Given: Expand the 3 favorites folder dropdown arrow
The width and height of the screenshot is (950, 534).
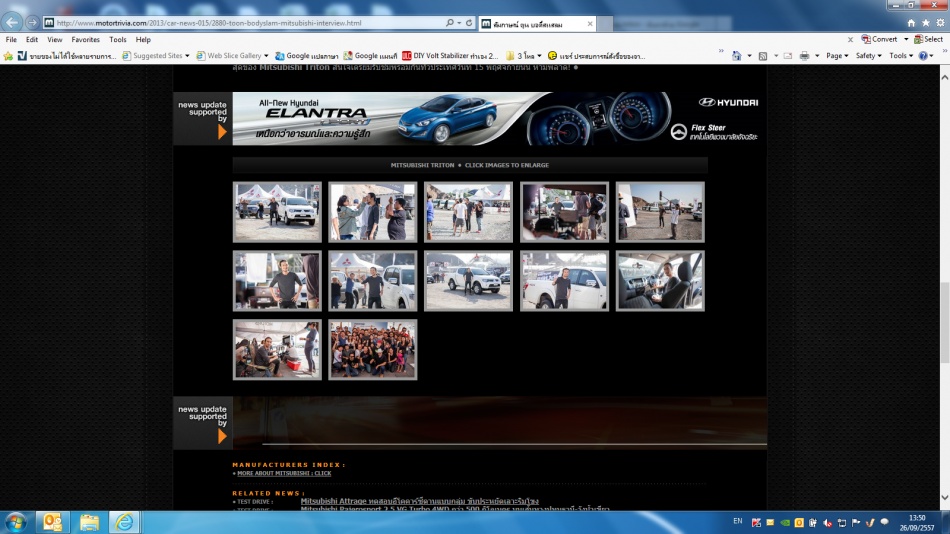Looking at the screenshot, I should coord(539,56).
